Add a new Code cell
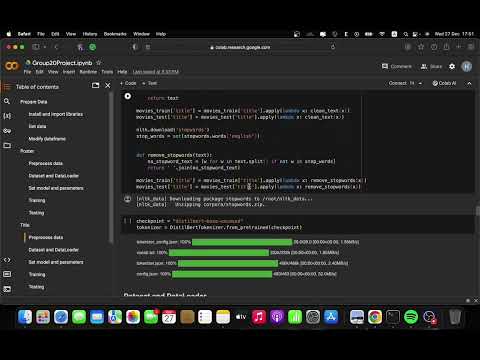480x360 pixels. [128, 83]
